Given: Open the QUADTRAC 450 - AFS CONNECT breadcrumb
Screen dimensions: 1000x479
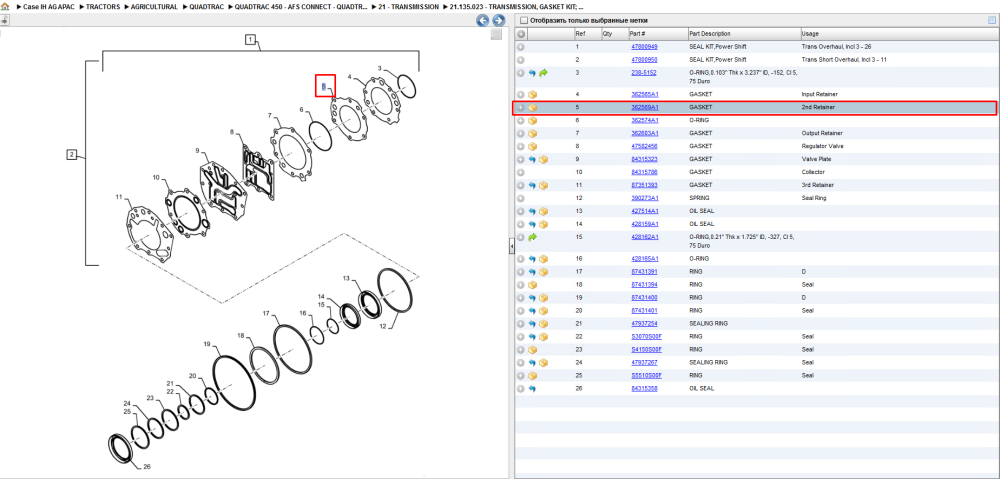Looking at the screenshot, I should point(300,6).
